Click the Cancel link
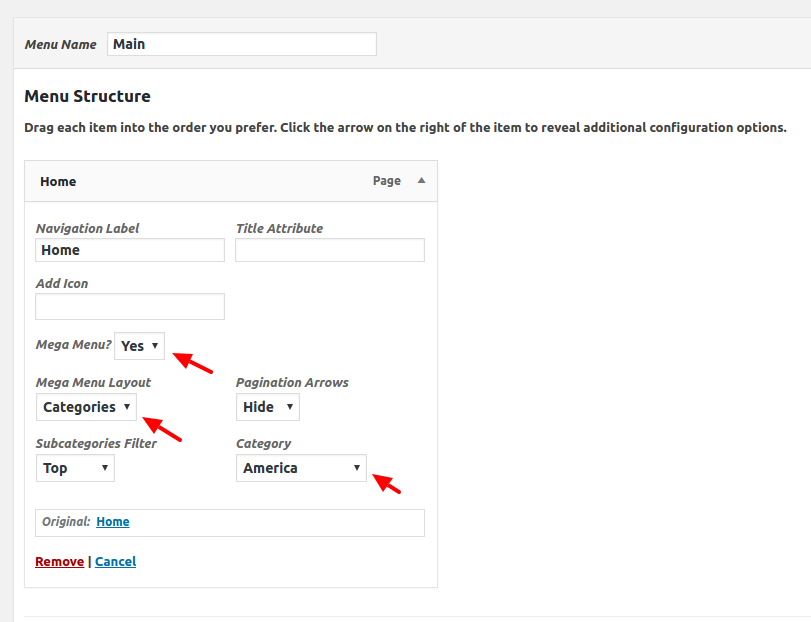The height and width of the screenshot is (622, 811). point(115,562)
